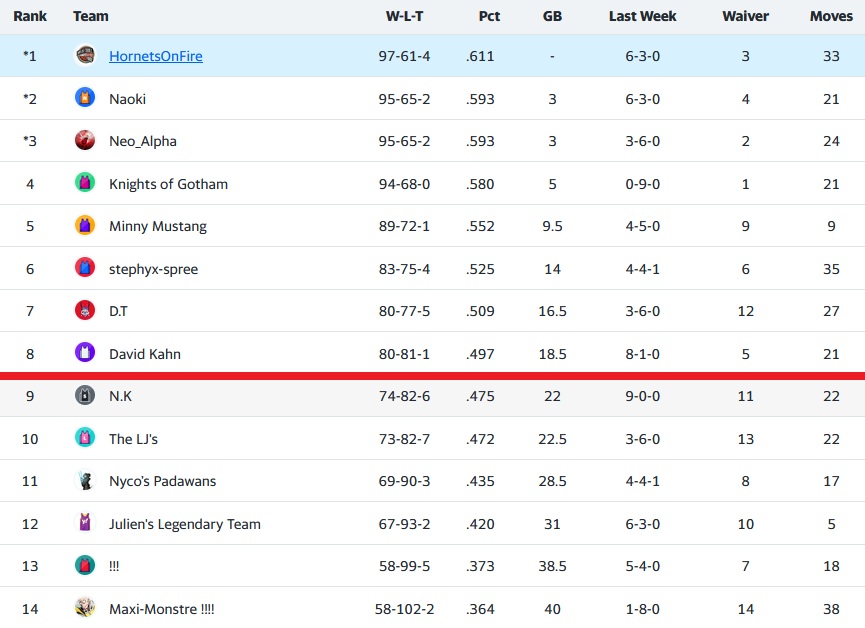Click Knights of Gotham's green jersey icon
Viewport: 865px width, 628px height.
tap(85, 183)
